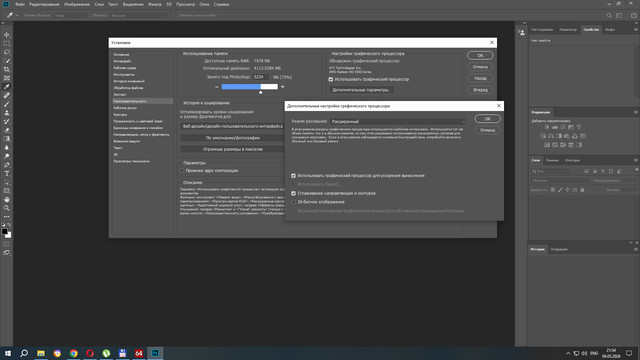Viewport: 640px width, 360px height.
Task: Select the Hand tool
Action: (x=7, y=200)
